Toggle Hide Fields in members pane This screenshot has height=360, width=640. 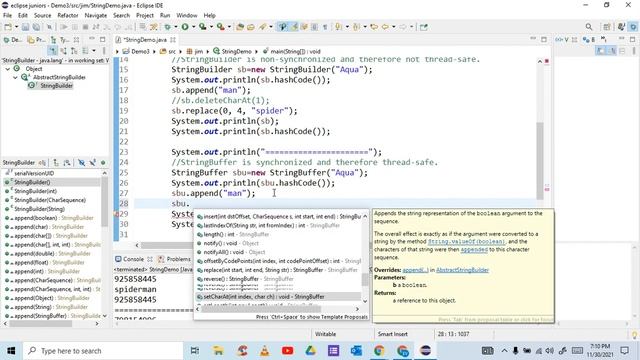tap(82, 163)
